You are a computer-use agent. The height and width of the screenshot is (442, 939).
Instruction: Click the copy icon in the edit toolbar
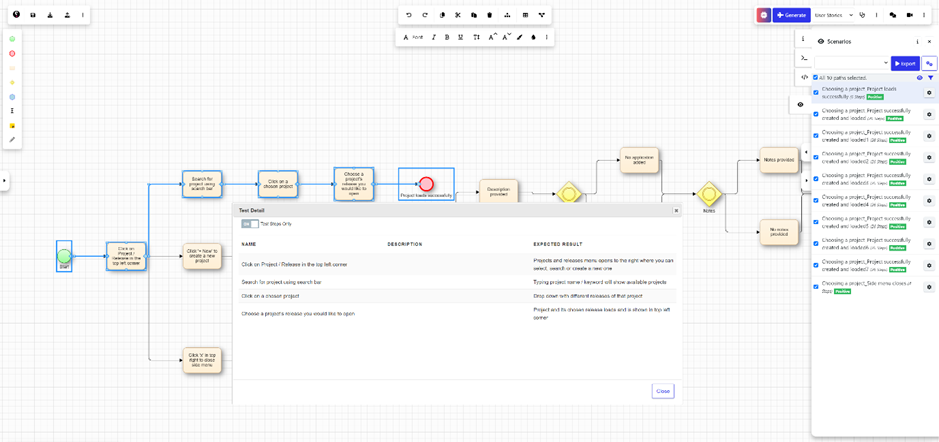[x=442, y=15]
